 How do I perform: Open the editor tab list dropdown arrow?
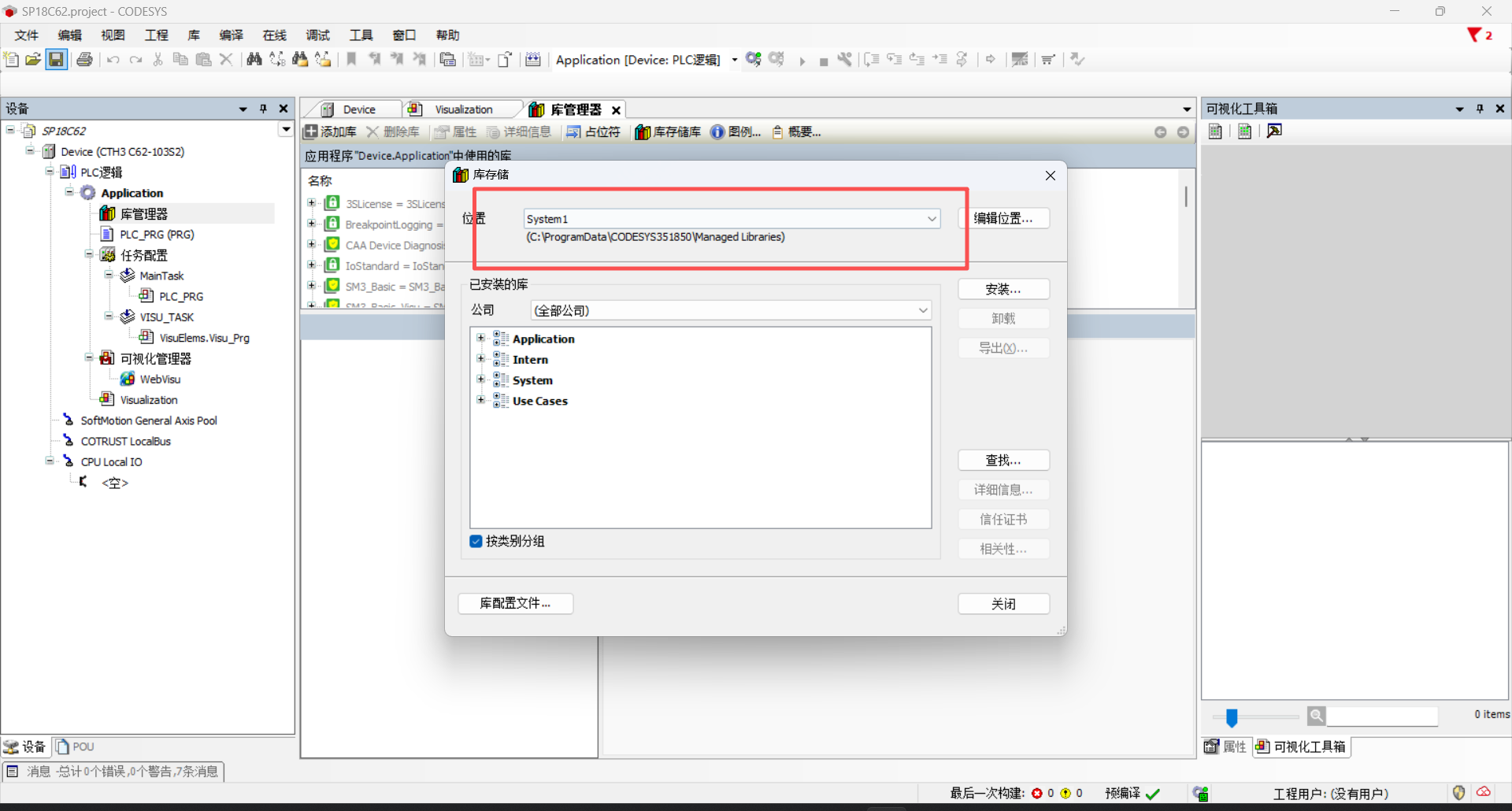[x=1187, y=109]
